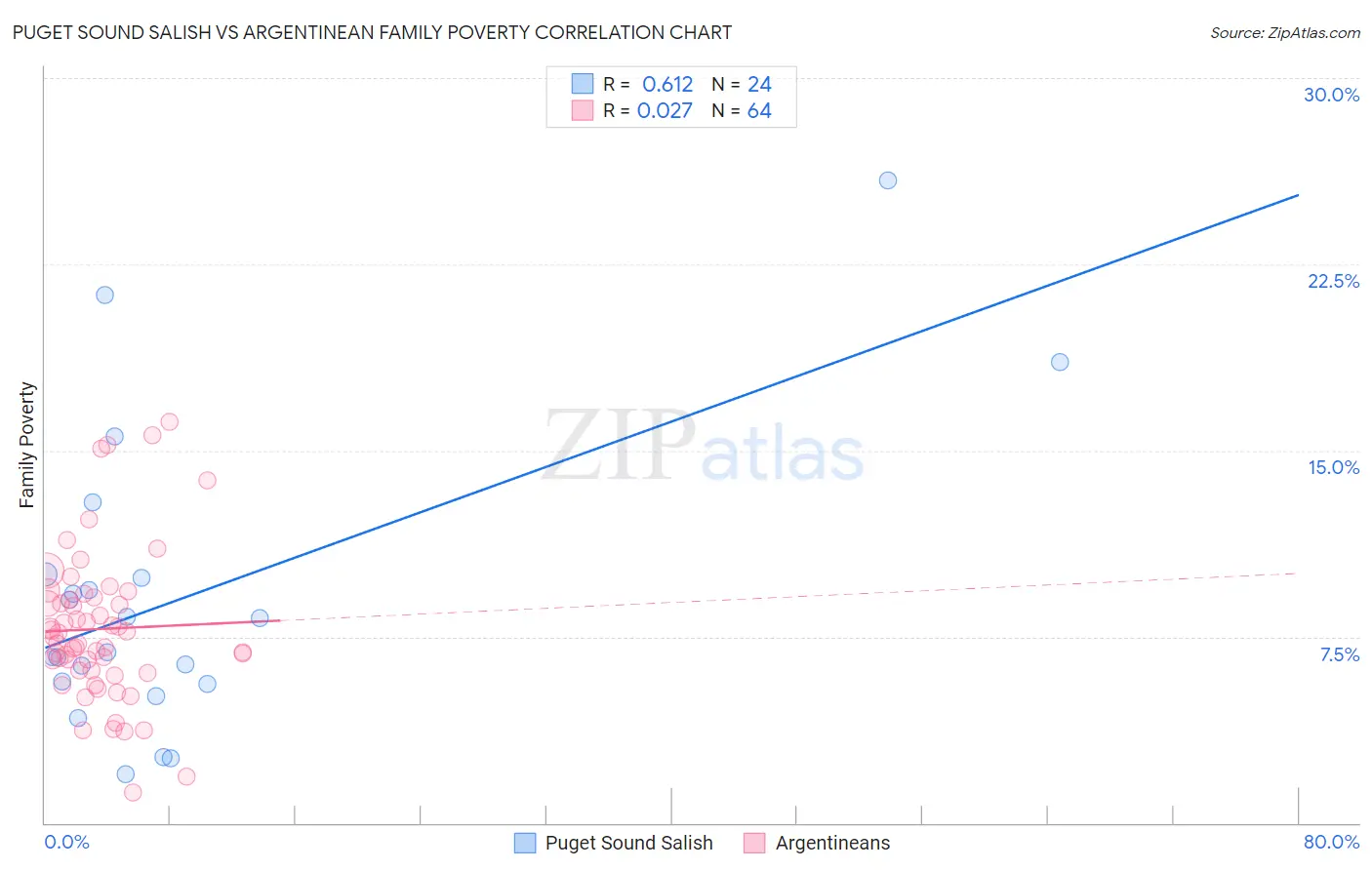This screenshot has width=1372, height=870.
Task: Click the blue outlier point near 21%
Action: coord(105,295)
